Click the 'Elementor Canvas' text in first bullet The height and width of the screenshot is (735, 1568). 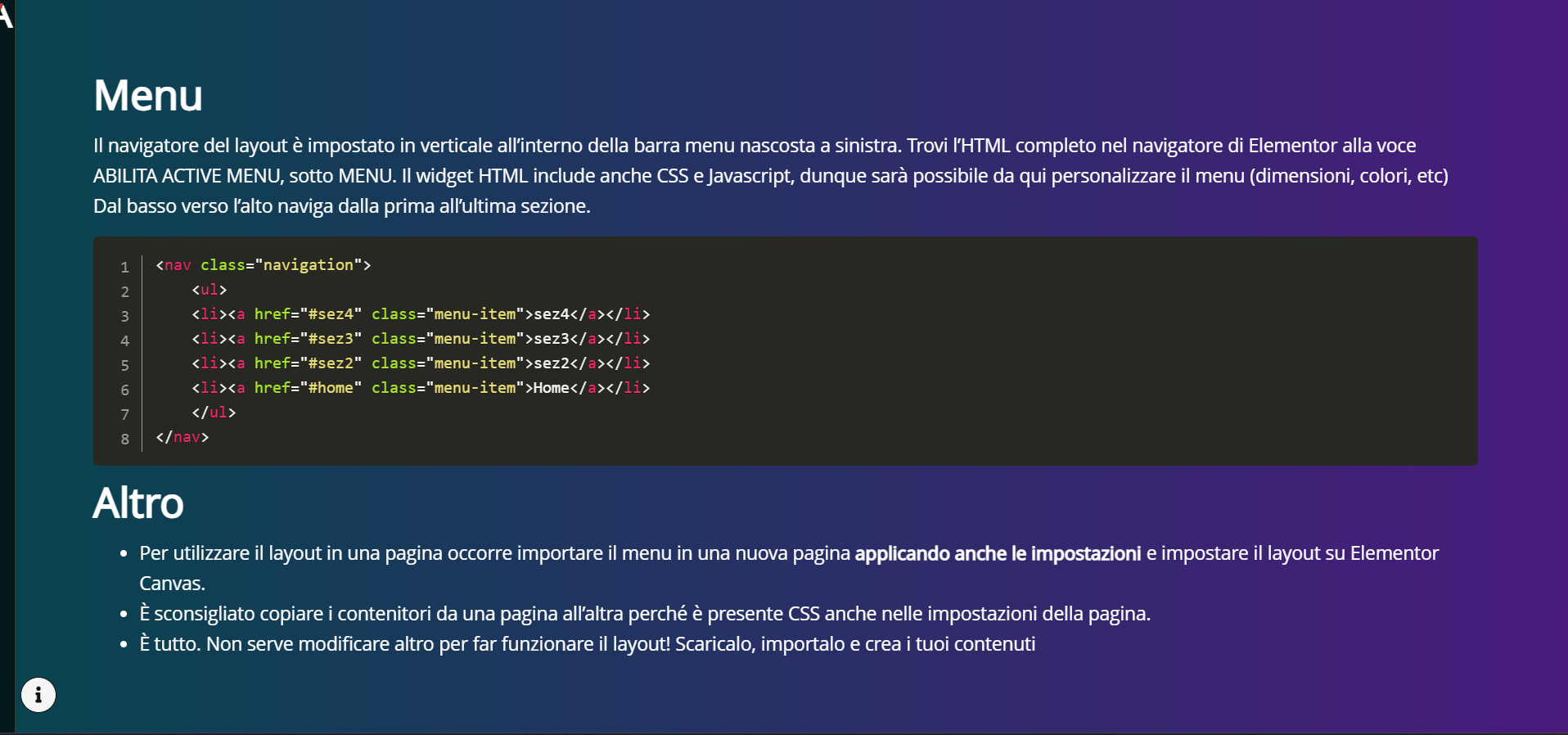[789, 568]
